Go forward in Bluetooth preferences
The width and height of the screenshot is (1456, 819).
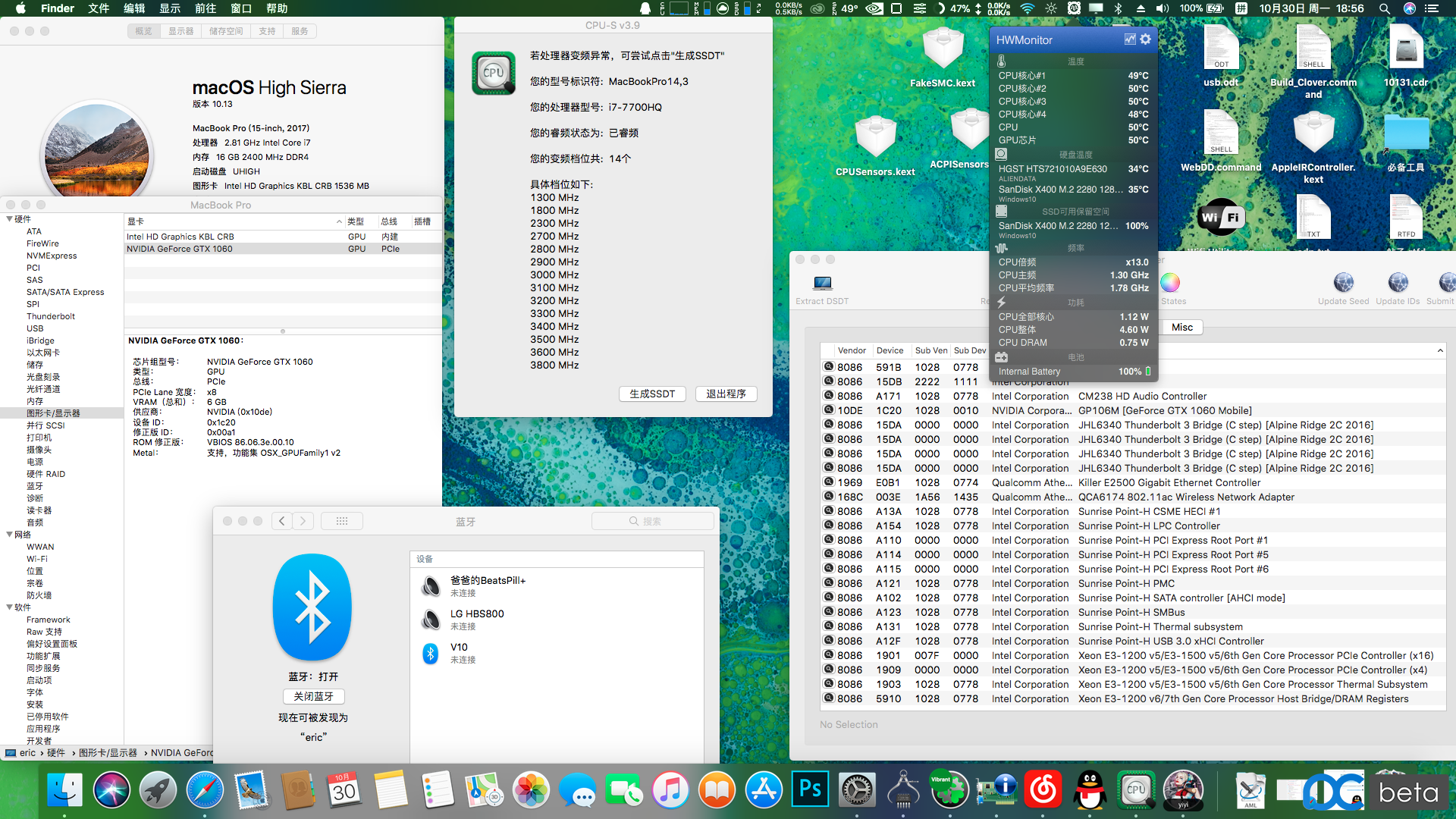click(x=303, y=521)
